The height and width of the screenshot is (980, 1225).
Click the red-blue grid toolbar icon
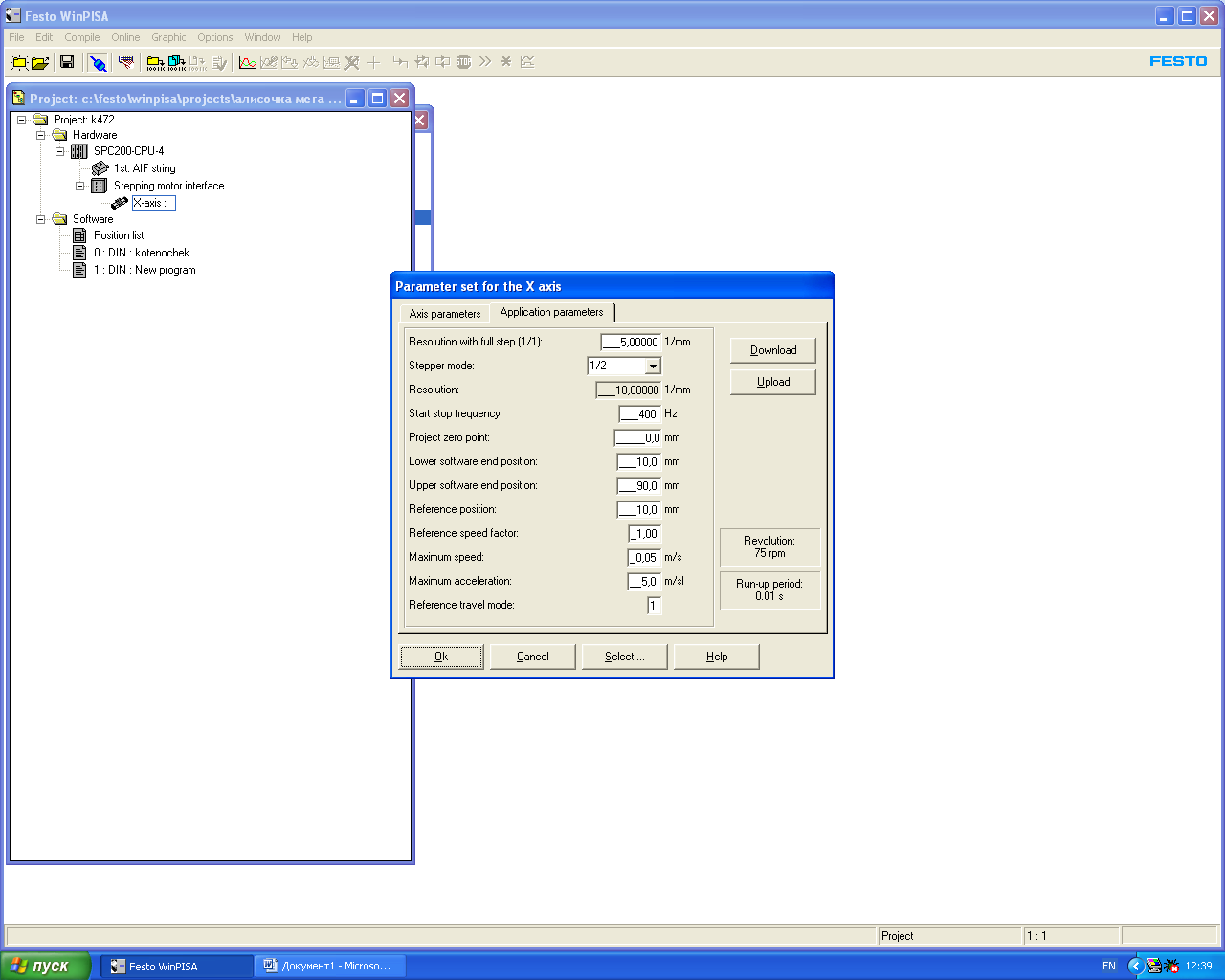tap(125, 62)
